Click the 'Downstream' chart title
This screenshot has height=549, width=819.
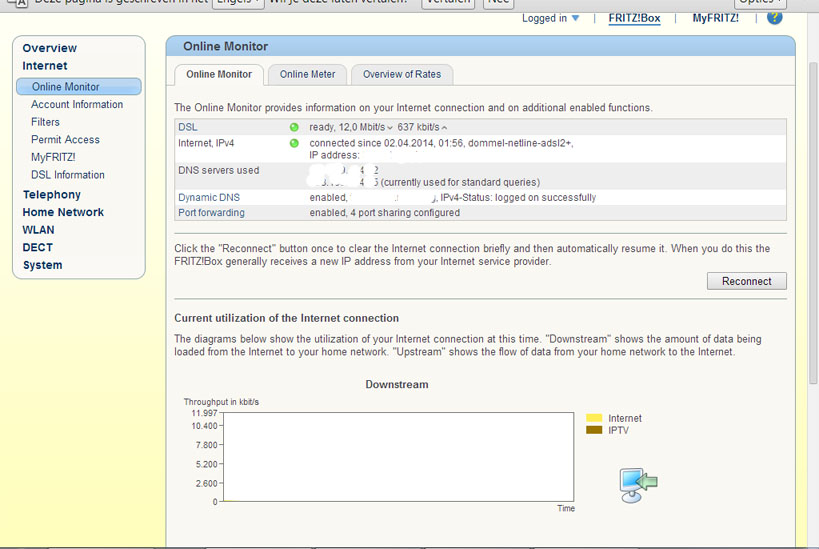397,384
